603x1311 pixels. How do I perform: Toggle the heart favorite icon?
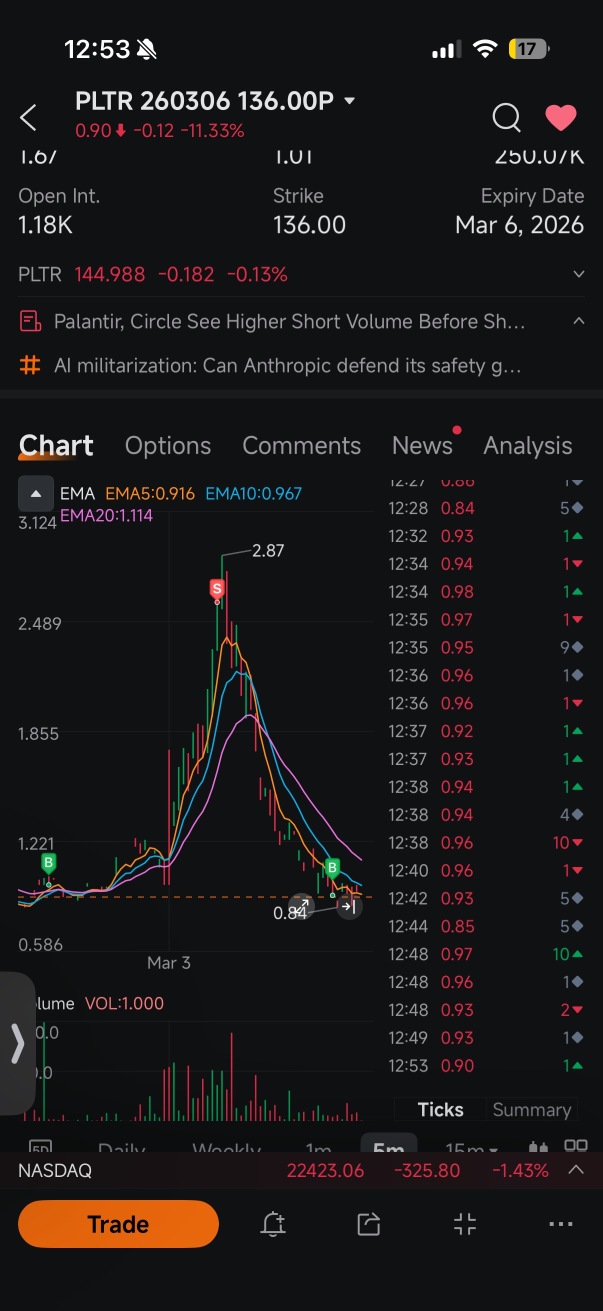click(561, 118)
